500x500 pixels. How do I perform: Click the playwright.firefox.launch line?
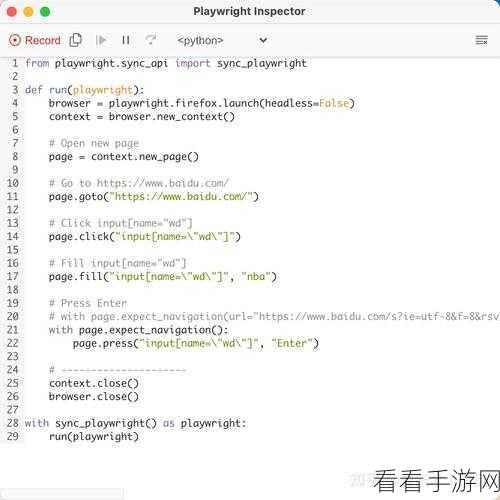202,103
